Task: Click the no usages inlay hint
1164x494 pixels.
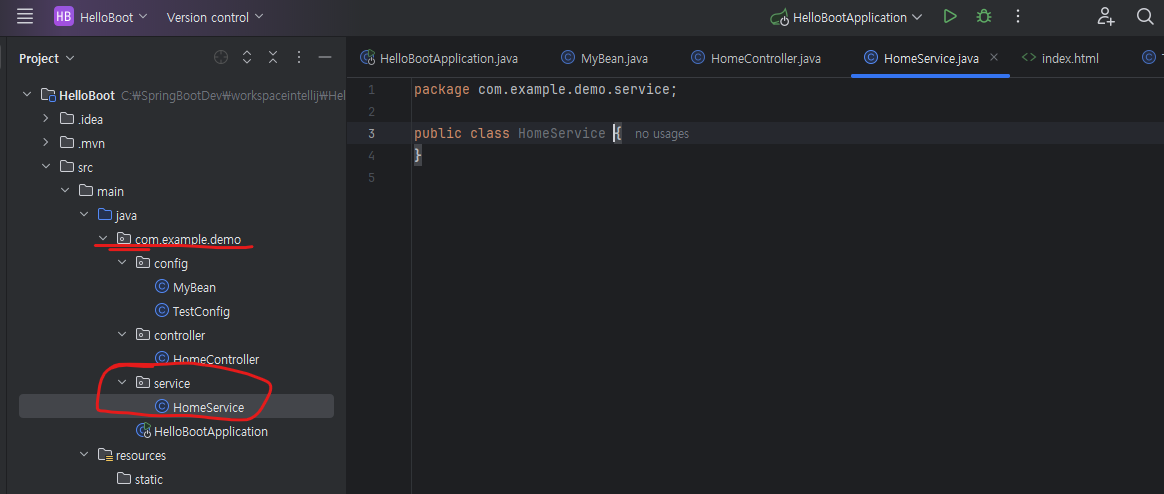Action: pyautogui.click(x=661, y=134)
